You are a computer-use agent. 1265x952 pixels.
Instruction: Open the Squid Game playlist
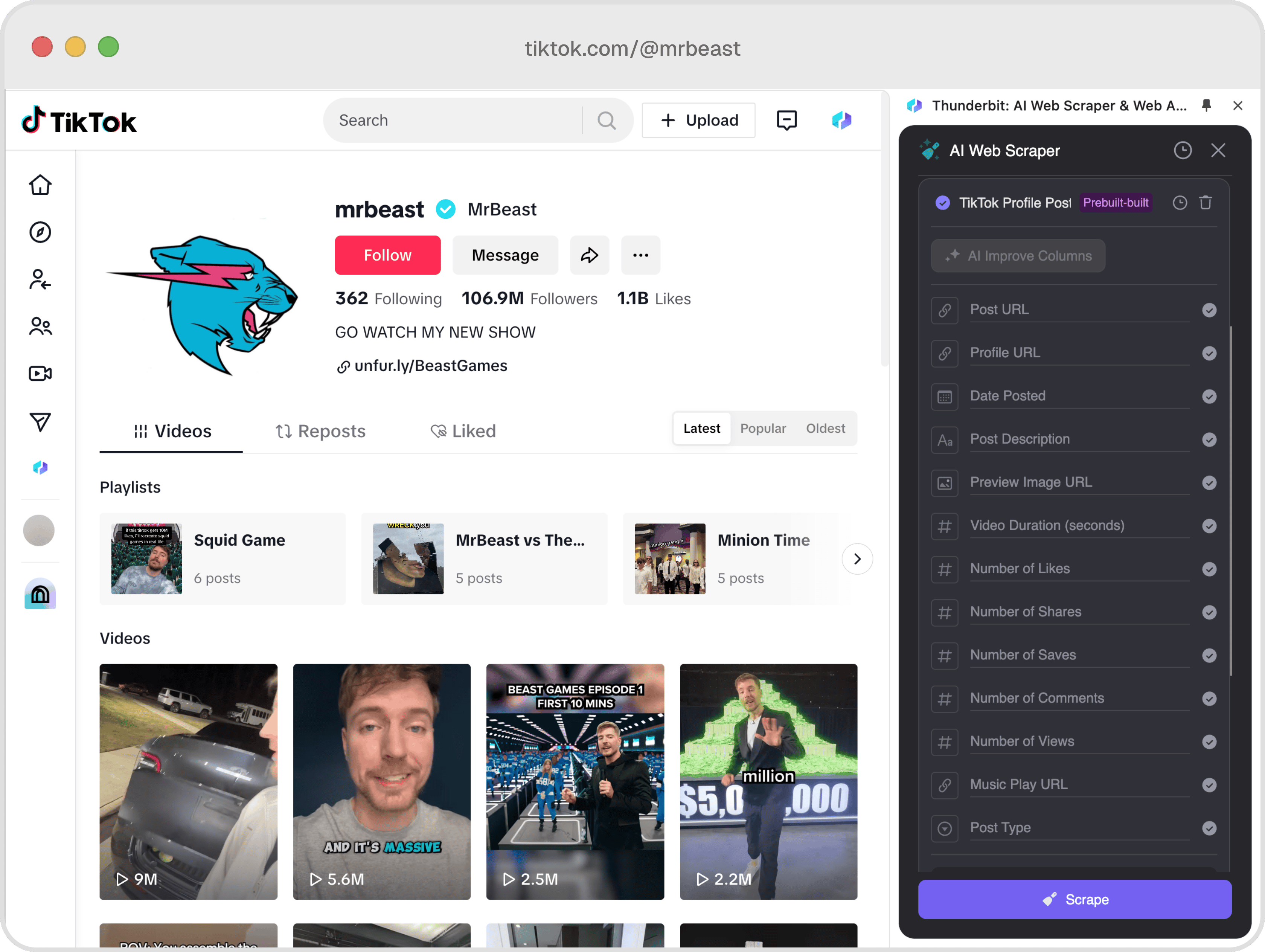pos(223,559)
